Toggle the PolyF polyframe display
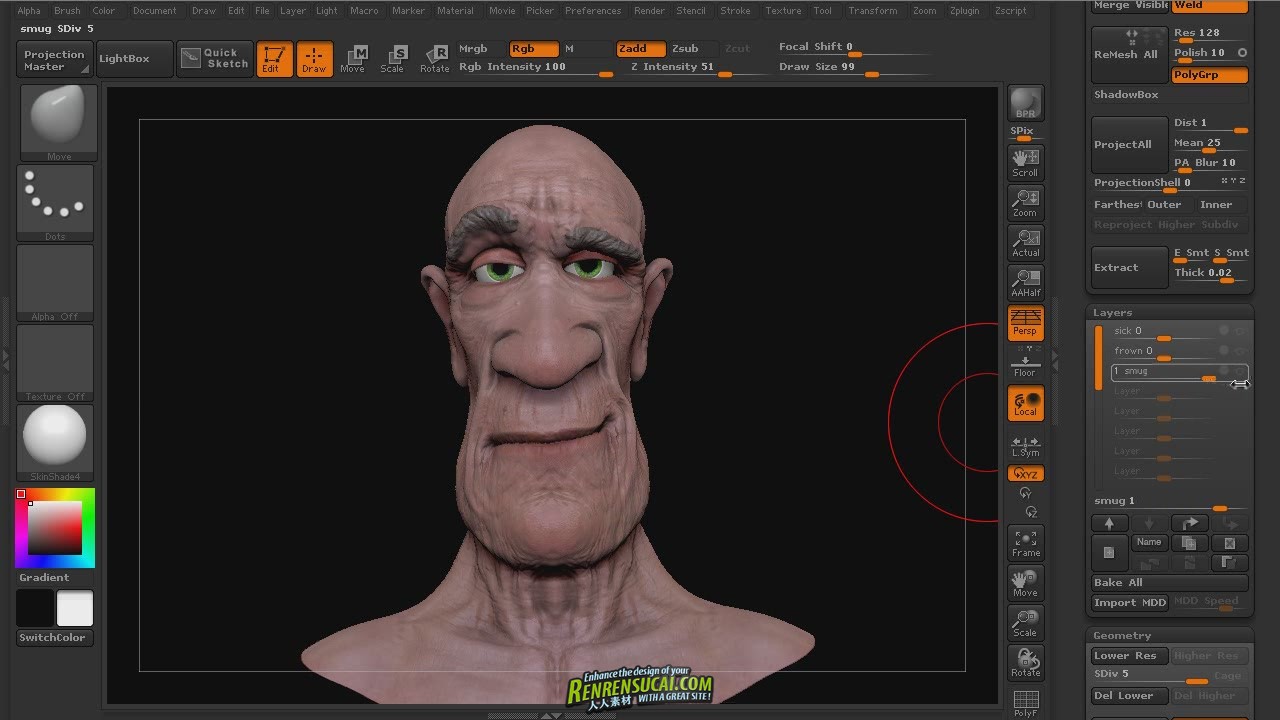This screenshot has width=1280, height=720. 1025,703
